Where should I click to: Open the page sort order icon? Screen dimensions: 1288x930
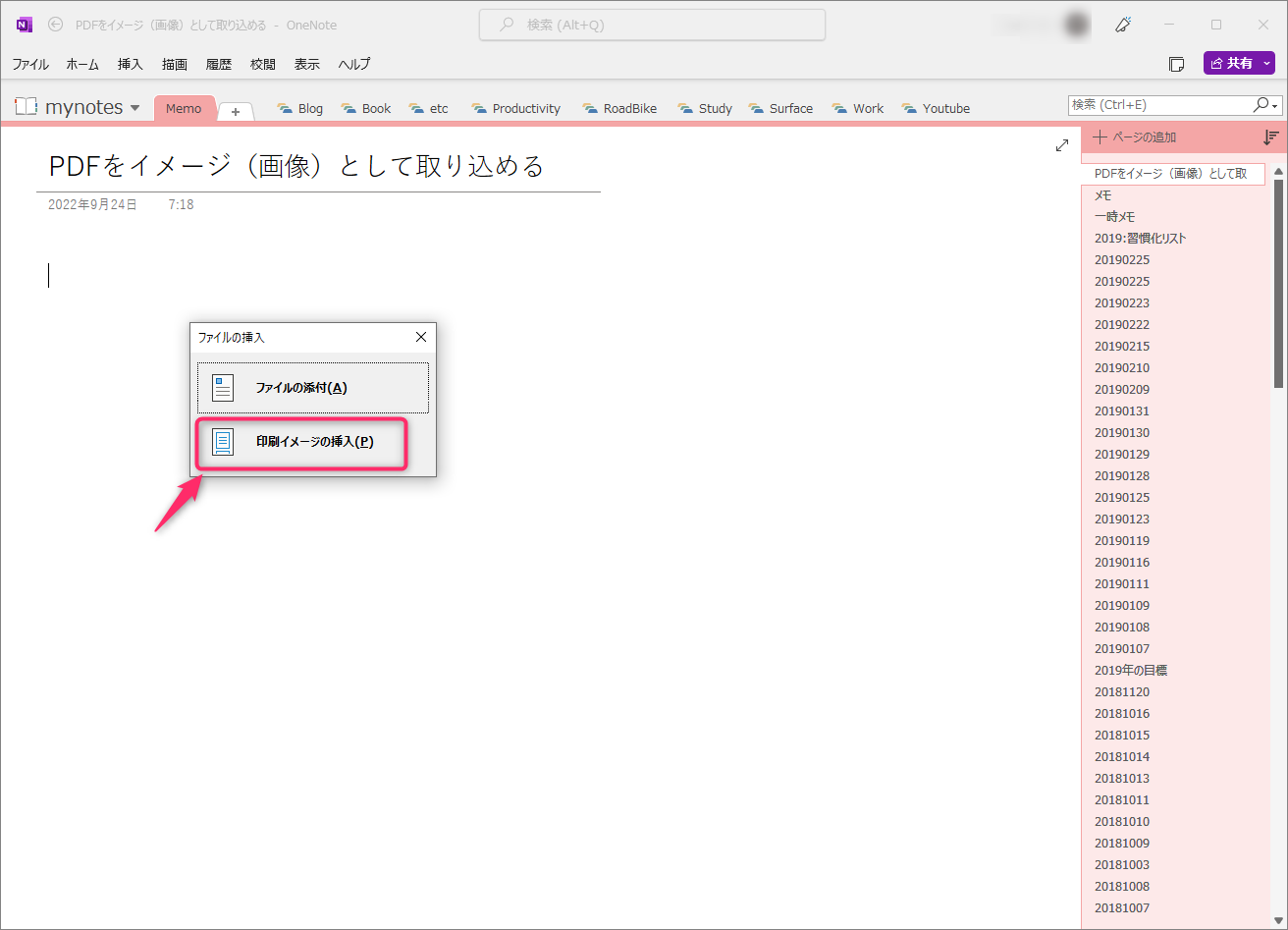pos(1271,138)
